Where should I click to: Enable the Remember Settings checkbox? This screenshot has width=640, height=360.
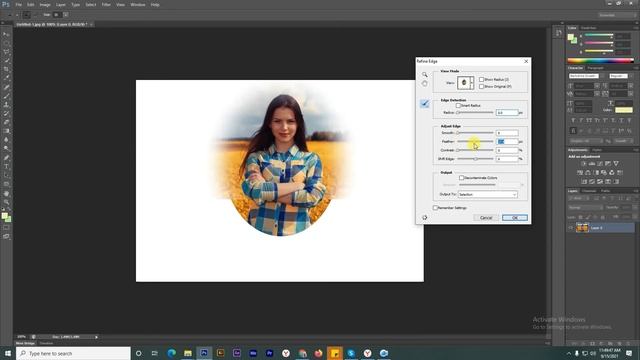(436, 208)
